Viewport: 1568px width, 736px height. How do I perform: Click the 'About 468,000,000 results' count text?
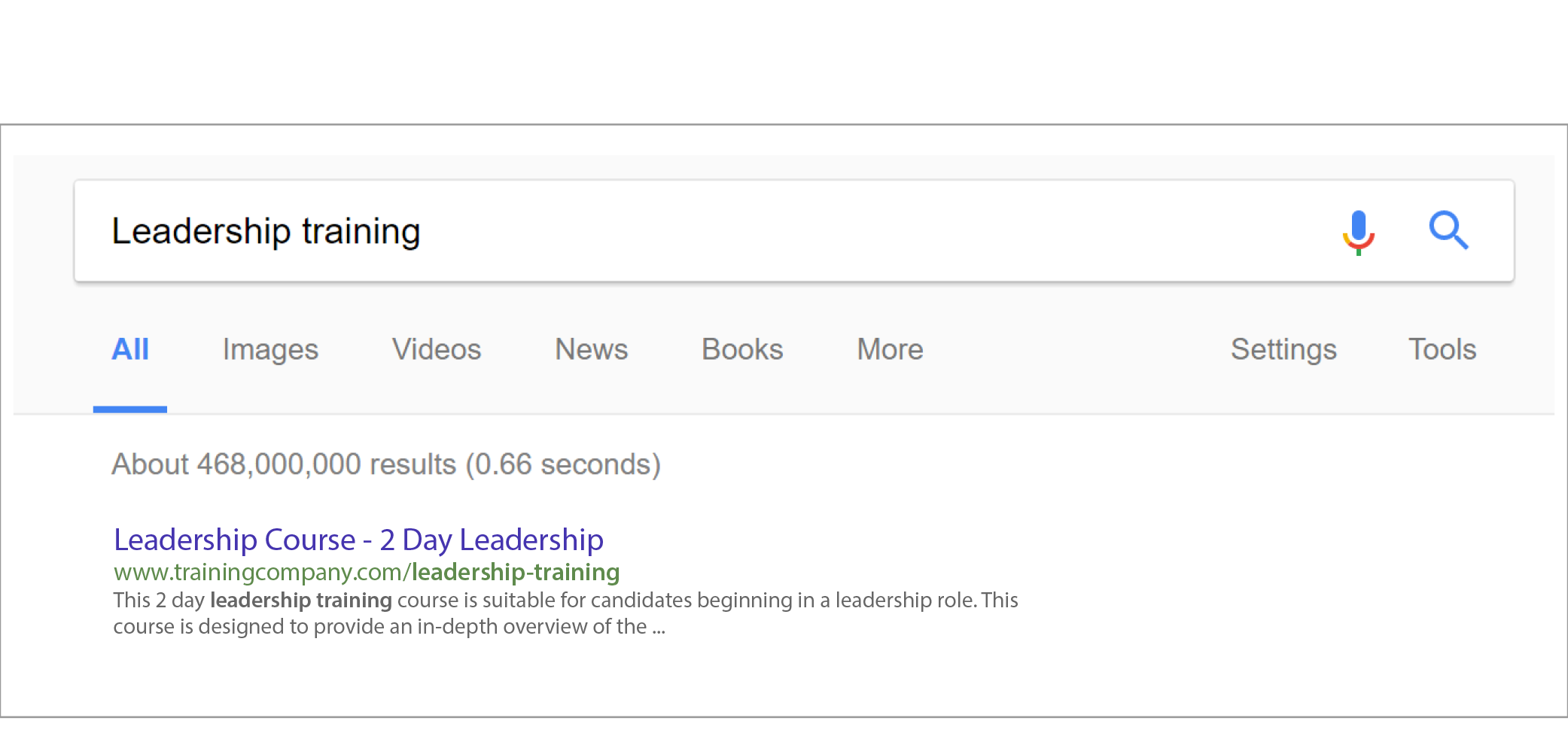pyautogui.click(x=284, y=464)
